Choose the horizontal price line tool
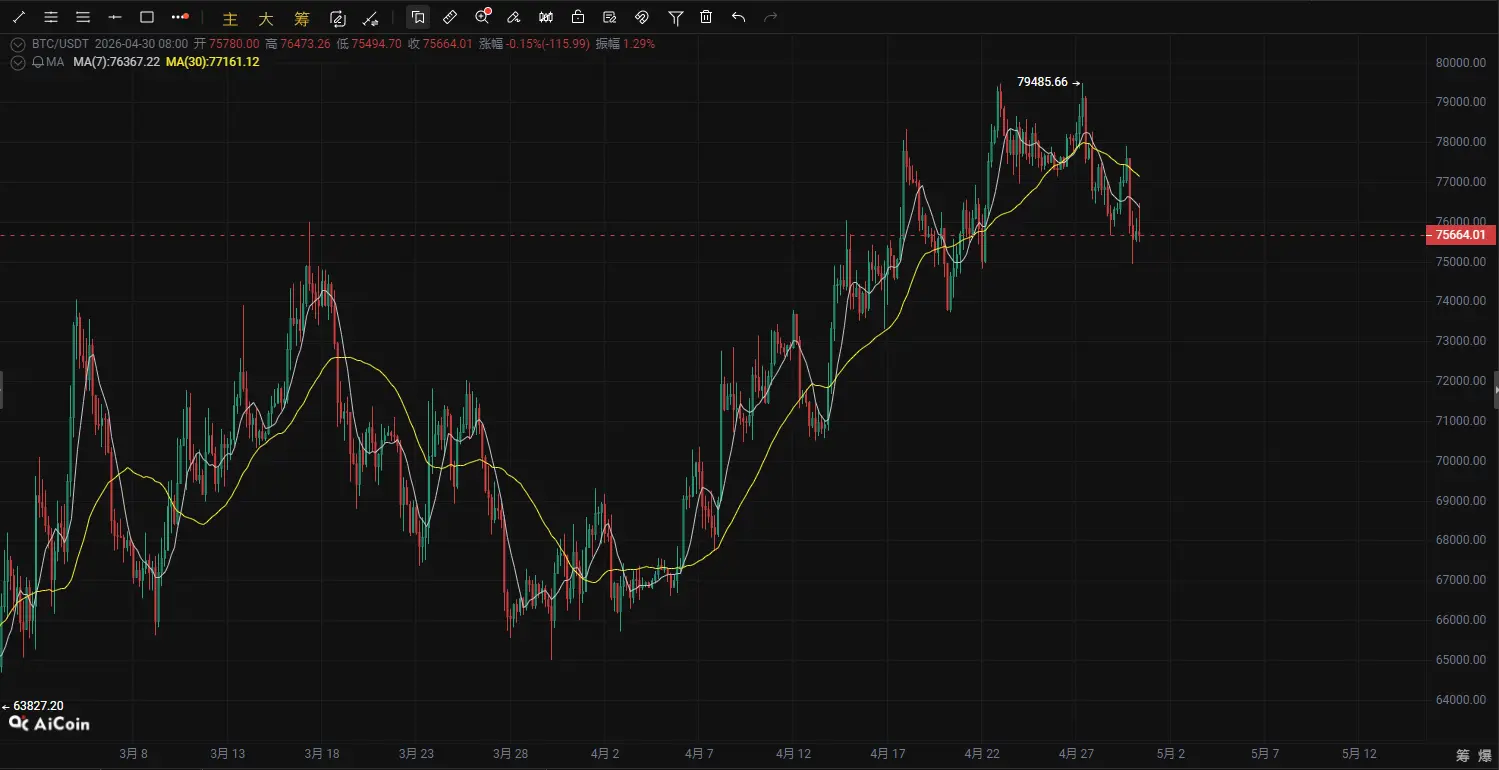Viewport: 1499px width, 770px height. (x=115, y=17)
